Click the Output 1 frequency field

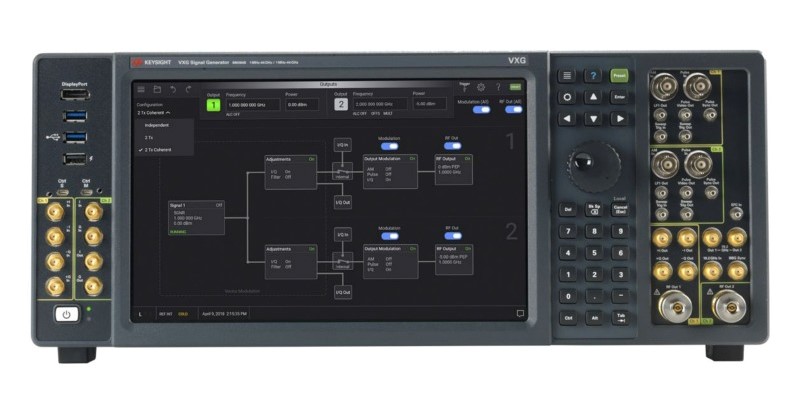pyautogui.click(x=250, y=104)
